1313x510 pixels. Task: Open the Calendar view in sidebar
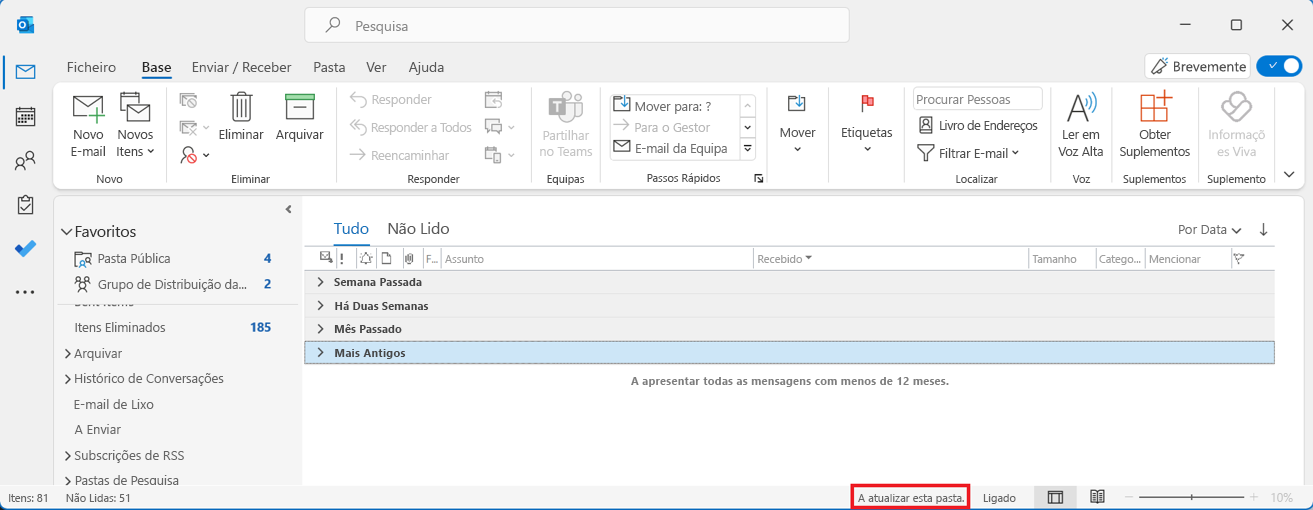pos(26,116)
